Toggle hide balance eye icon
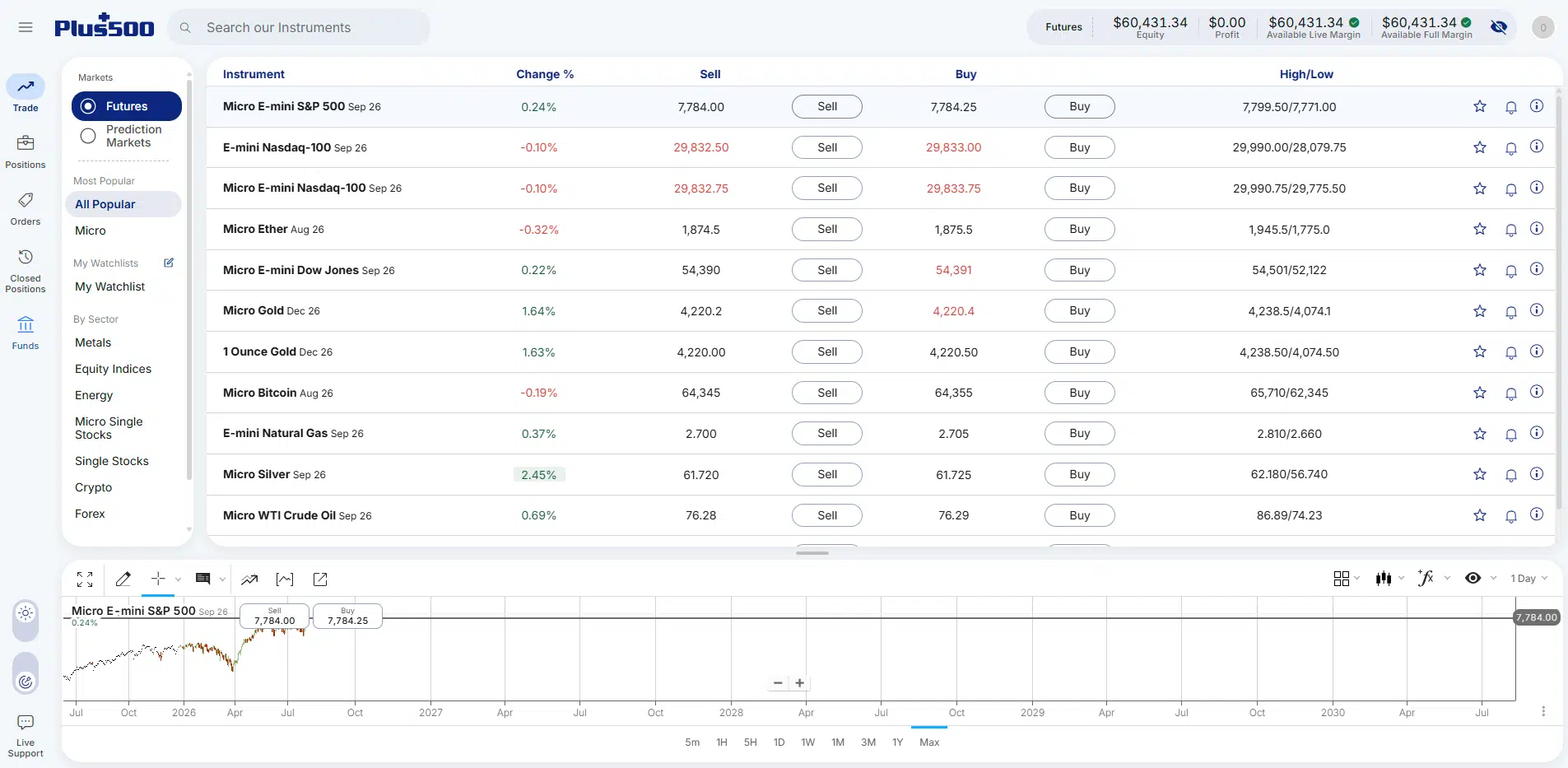Screen dimensions: 1568x768 pyautogui.click(x=1499, y=27)
